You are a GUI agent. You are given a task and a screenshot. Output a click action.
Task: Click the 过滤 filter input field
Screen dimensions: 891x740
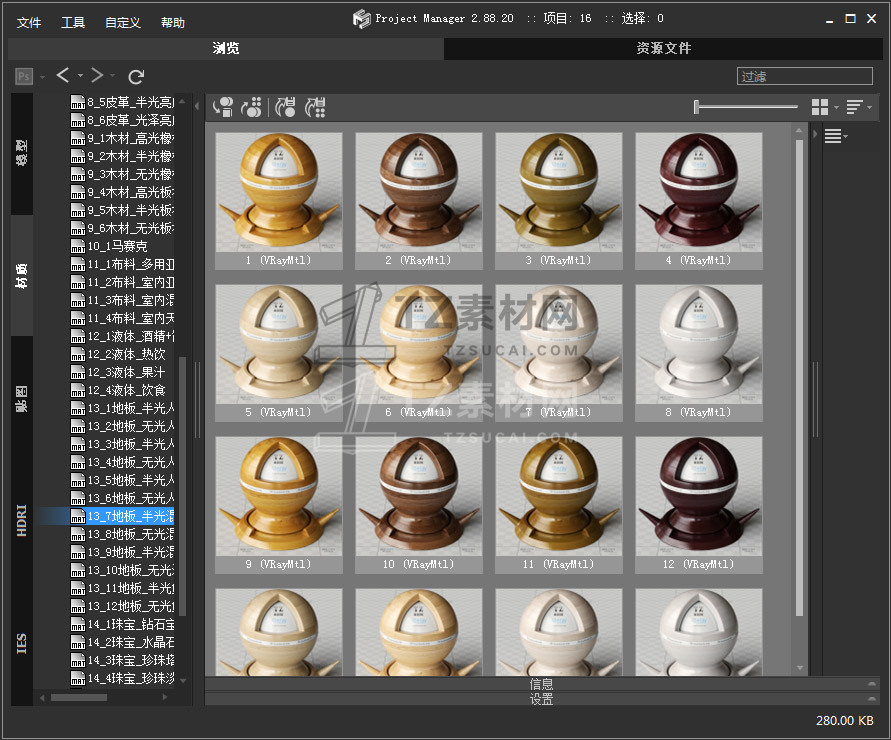coord(804,76)
